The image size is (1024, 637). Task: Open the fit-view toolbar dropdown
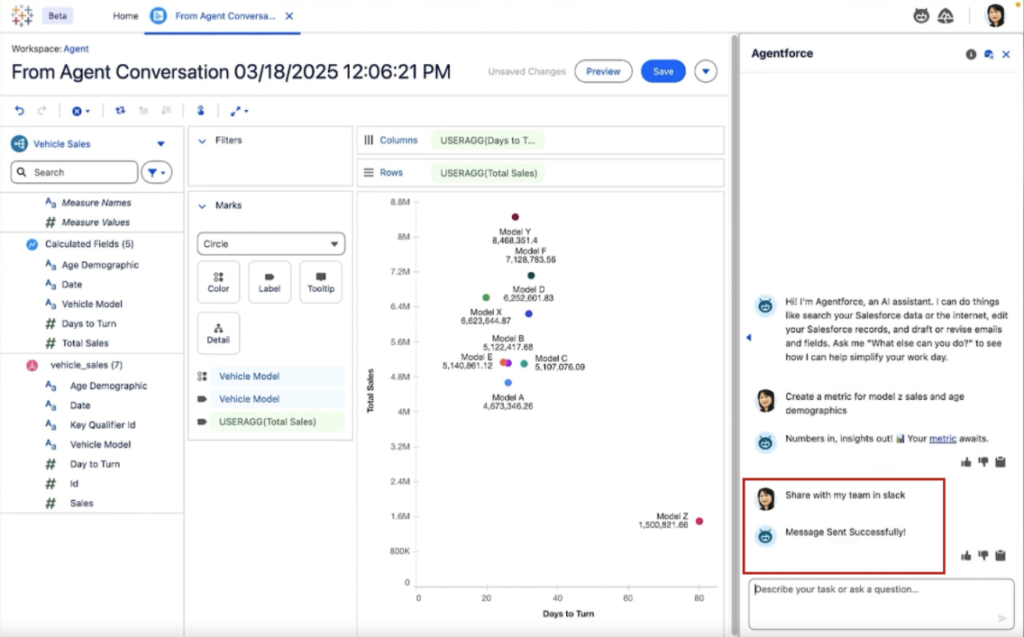(239, 111)
